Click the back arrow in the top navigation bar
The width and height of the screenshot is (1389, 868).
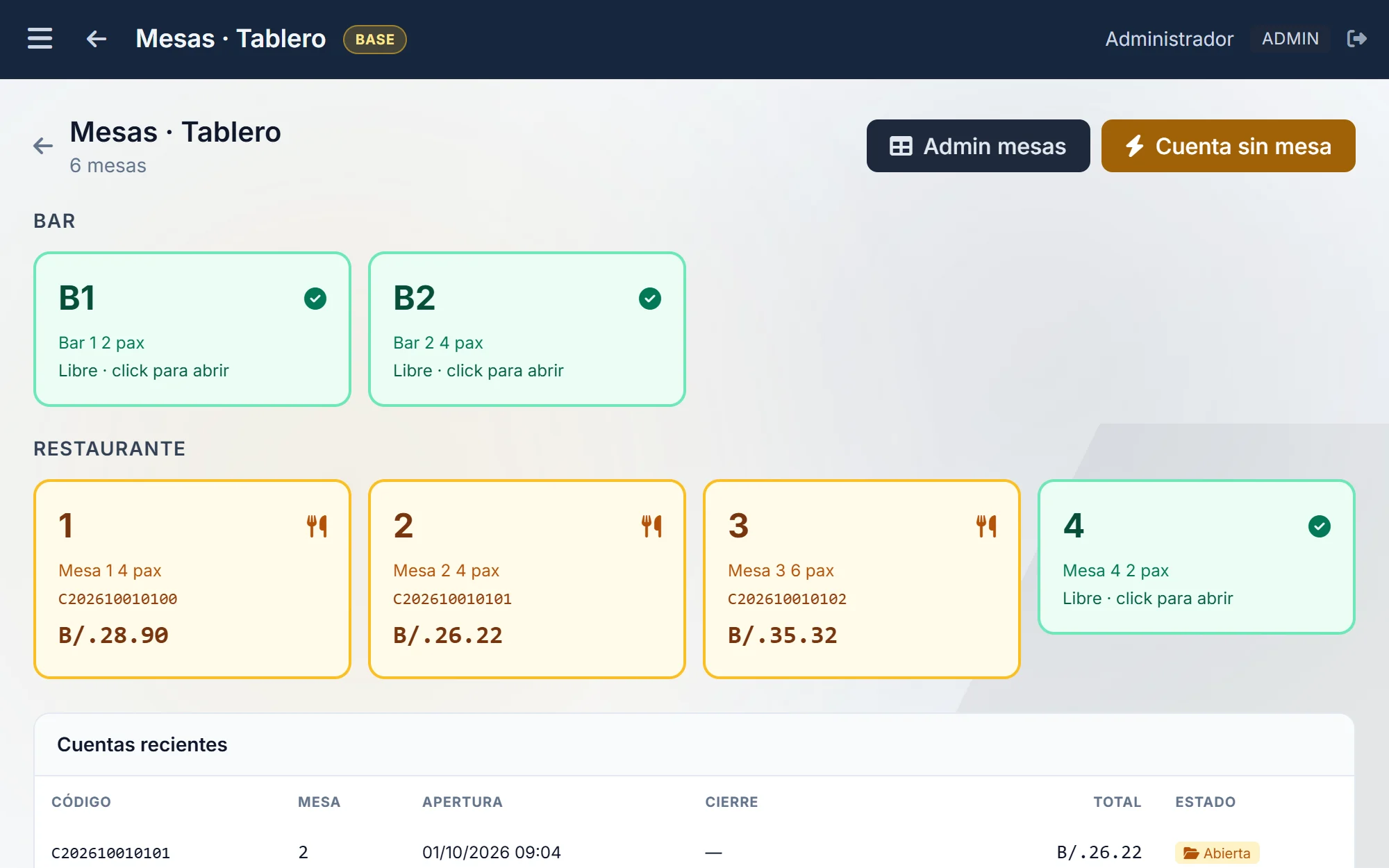[x=97, y=39]
